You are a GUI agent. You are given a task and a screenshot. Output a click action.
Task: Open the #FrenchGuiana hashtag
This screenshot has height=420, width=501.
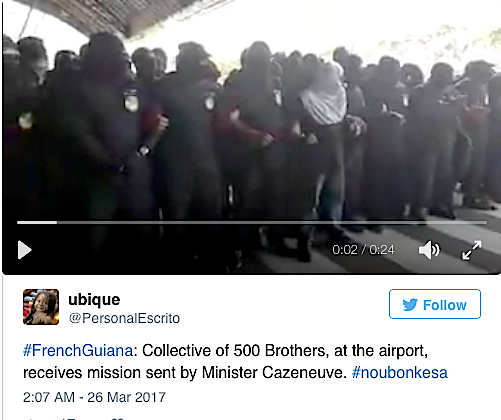78,351
